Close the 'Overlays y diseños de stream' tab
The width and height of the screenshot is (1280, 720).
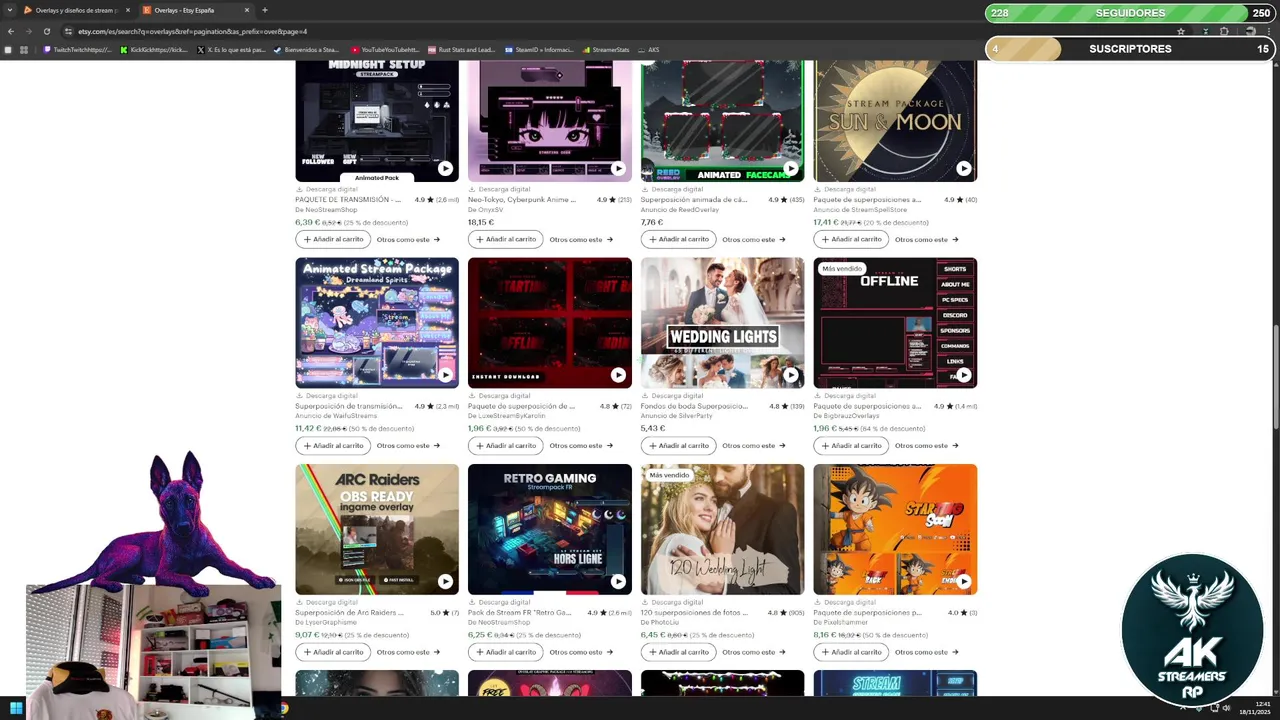coord(128,10)
